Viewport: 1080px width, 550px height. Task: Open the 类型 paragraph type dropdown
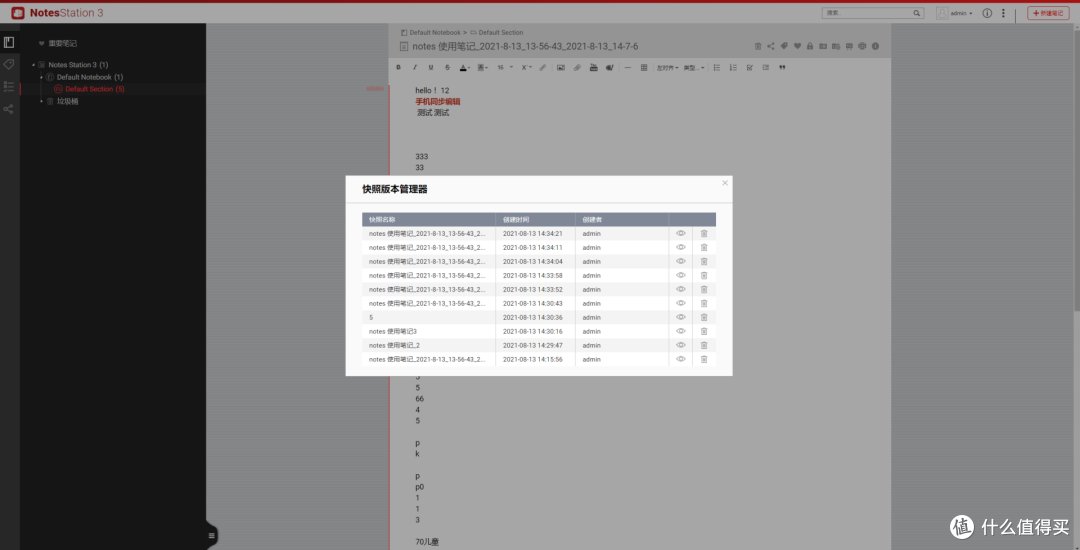694,67
